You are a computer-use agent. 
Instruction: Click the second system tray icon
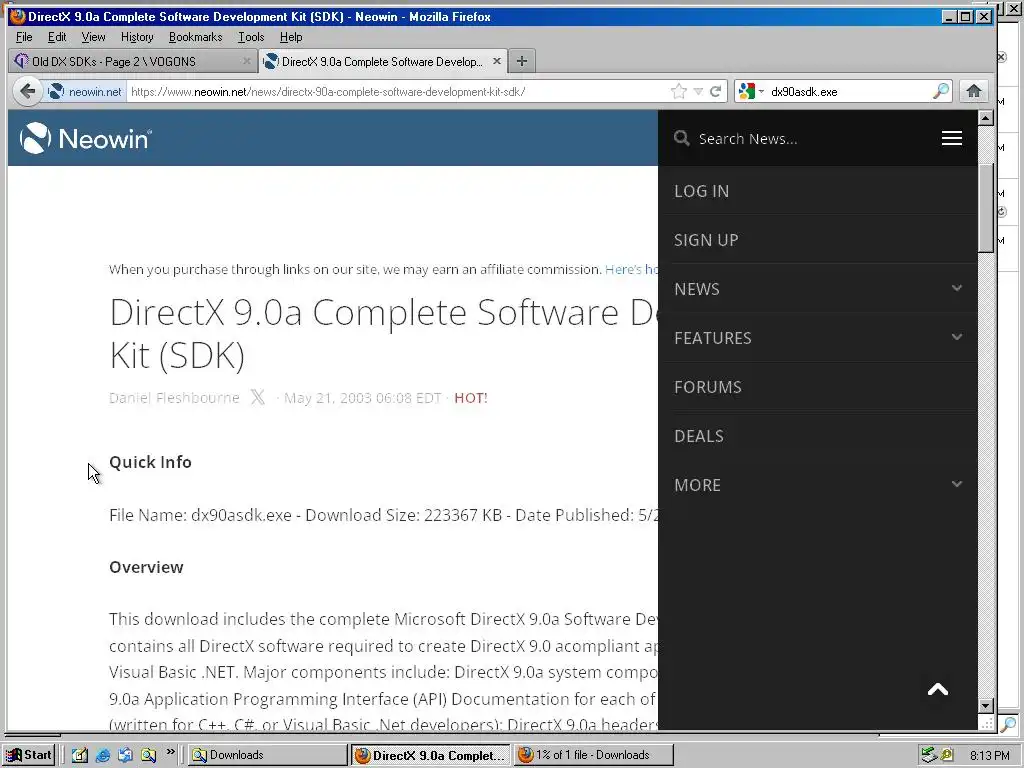point(947,755)
